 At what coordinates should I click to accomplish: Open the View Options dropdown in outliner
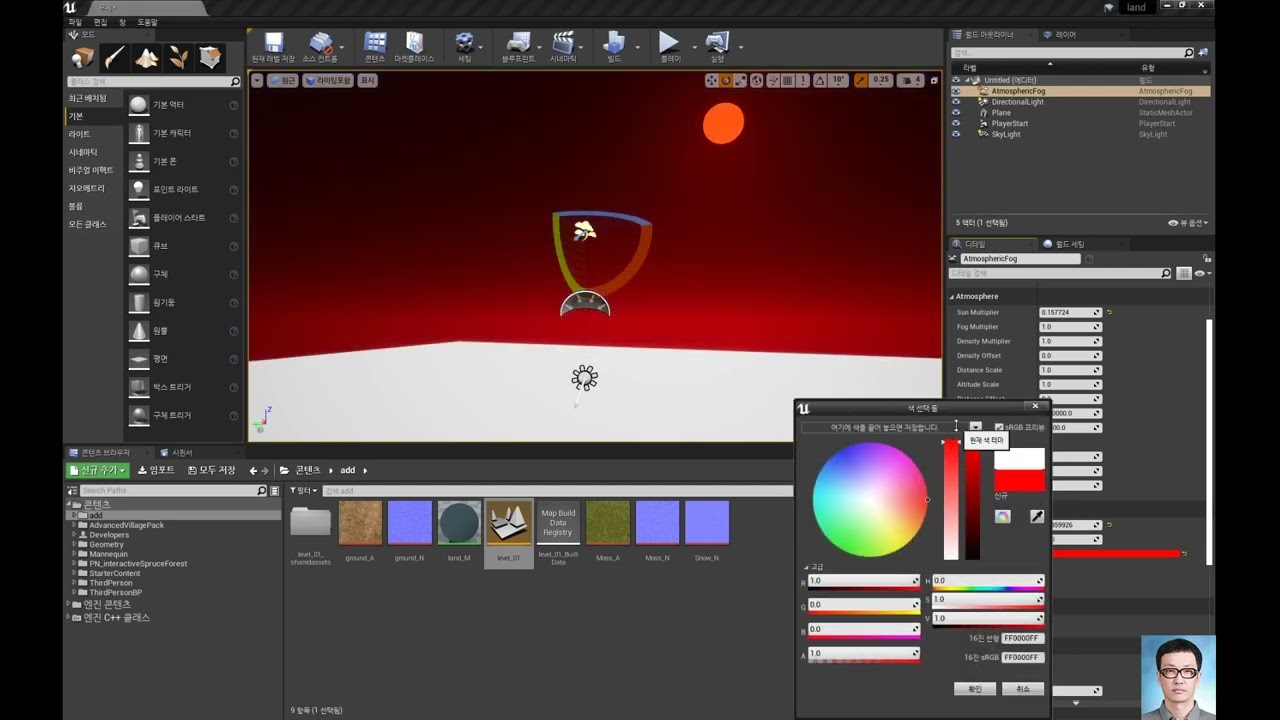(1192, 223)
